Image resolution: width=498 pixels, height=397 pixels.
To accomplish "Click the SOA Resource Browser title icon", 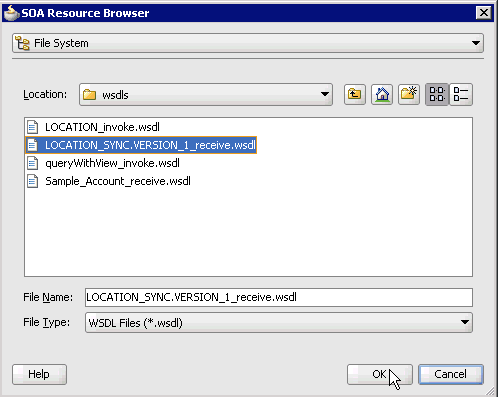I will click(11, 13).
